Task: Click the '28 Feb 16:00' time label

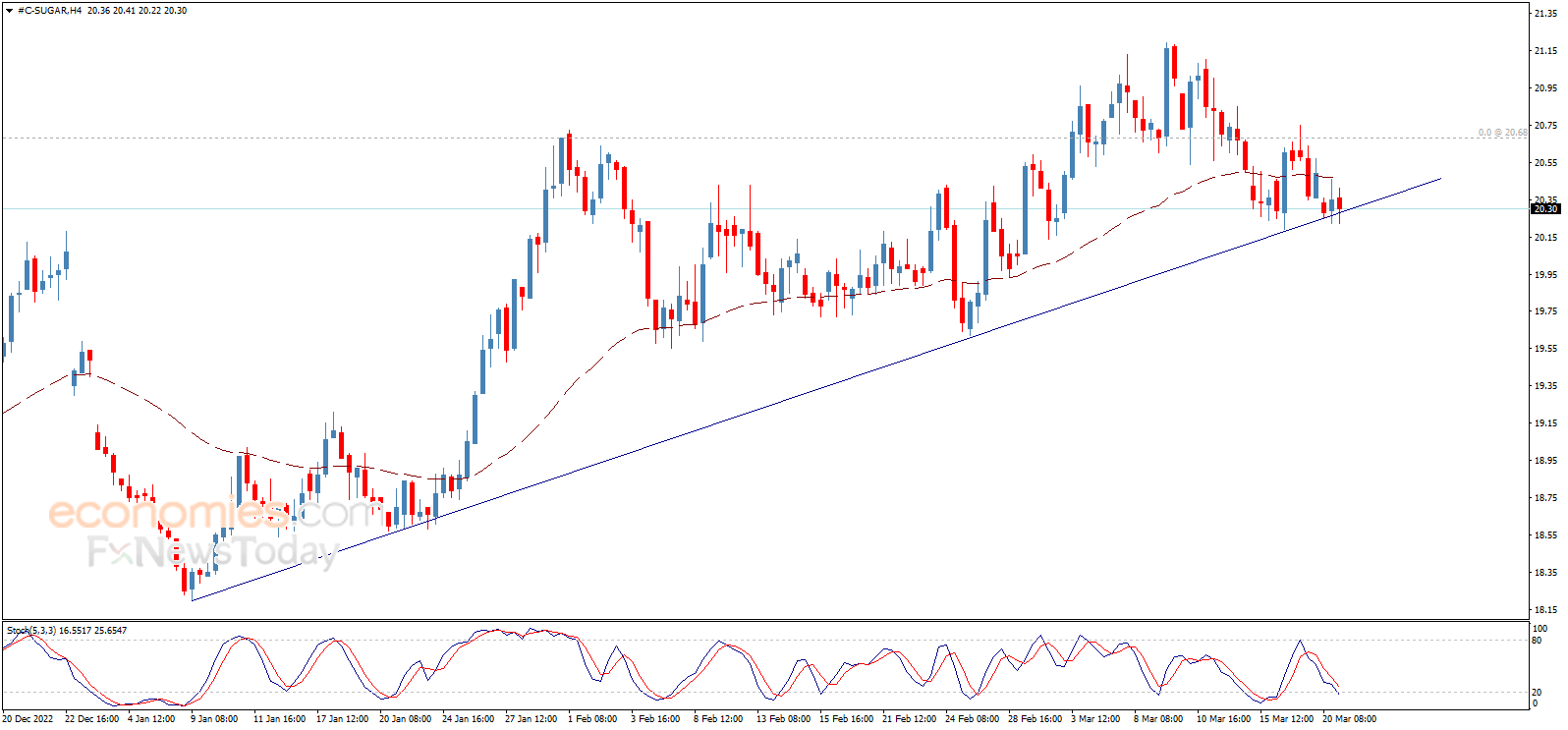Action: (1035, 719)
